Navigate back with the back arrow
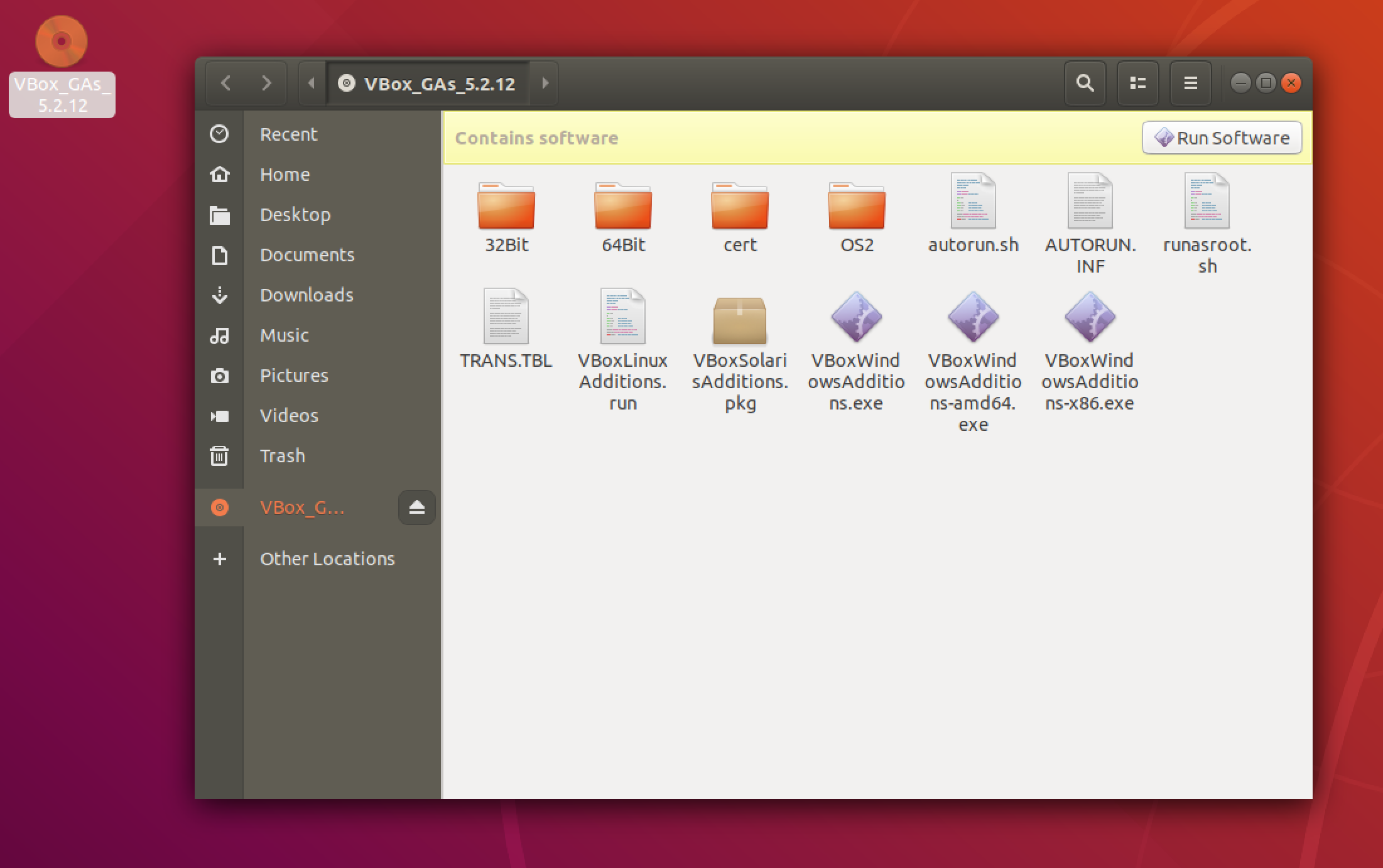Image resolution: width=1383 pixels, height=868 pixels. pos(227,83)
